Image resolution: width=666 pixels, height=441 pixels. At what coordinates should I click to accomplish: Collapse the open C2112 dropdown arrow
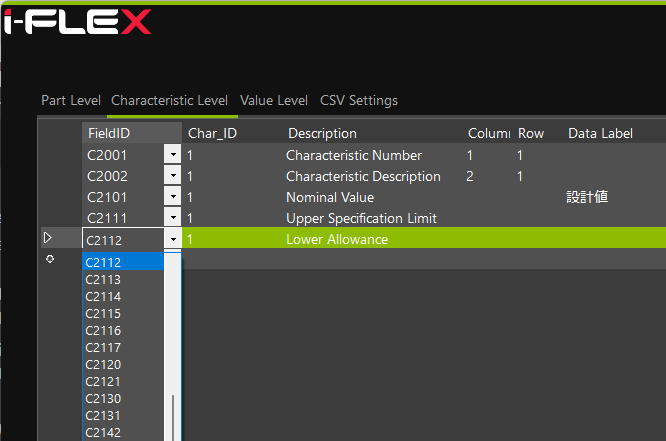click(x=173, y=239)
